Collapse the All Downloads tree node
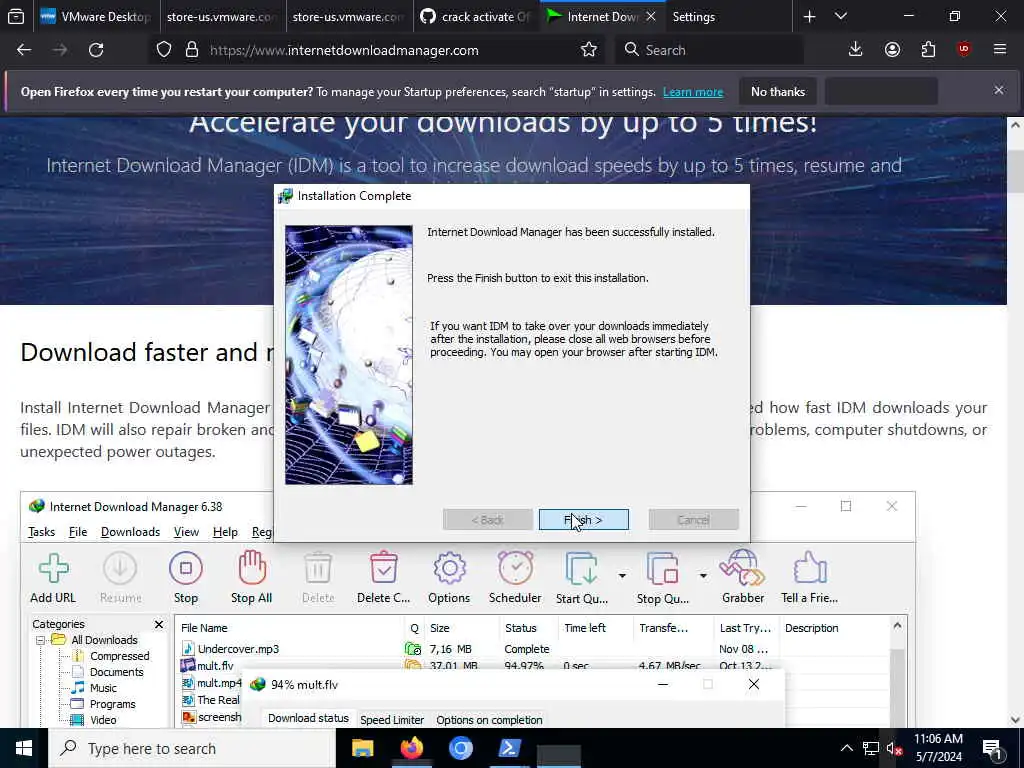The image size is (1024, 768). (x=40, y=640)
